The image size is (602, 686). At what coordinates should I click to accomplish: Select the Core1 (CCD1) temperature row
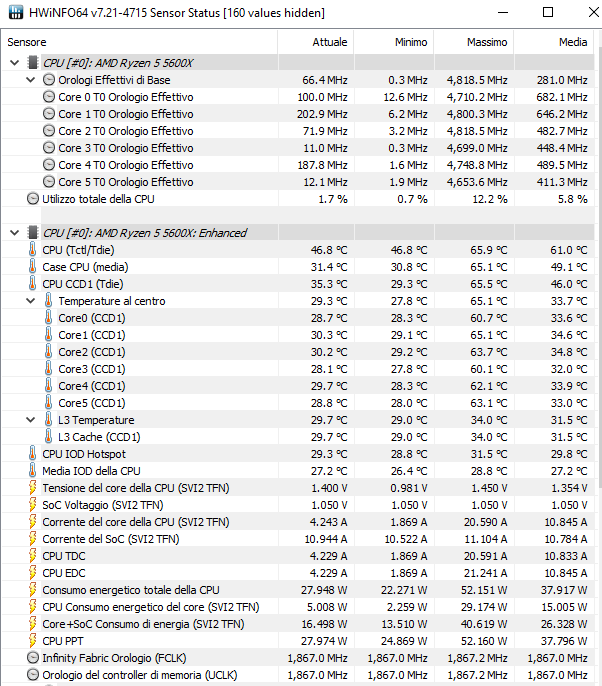click(298, 335)
